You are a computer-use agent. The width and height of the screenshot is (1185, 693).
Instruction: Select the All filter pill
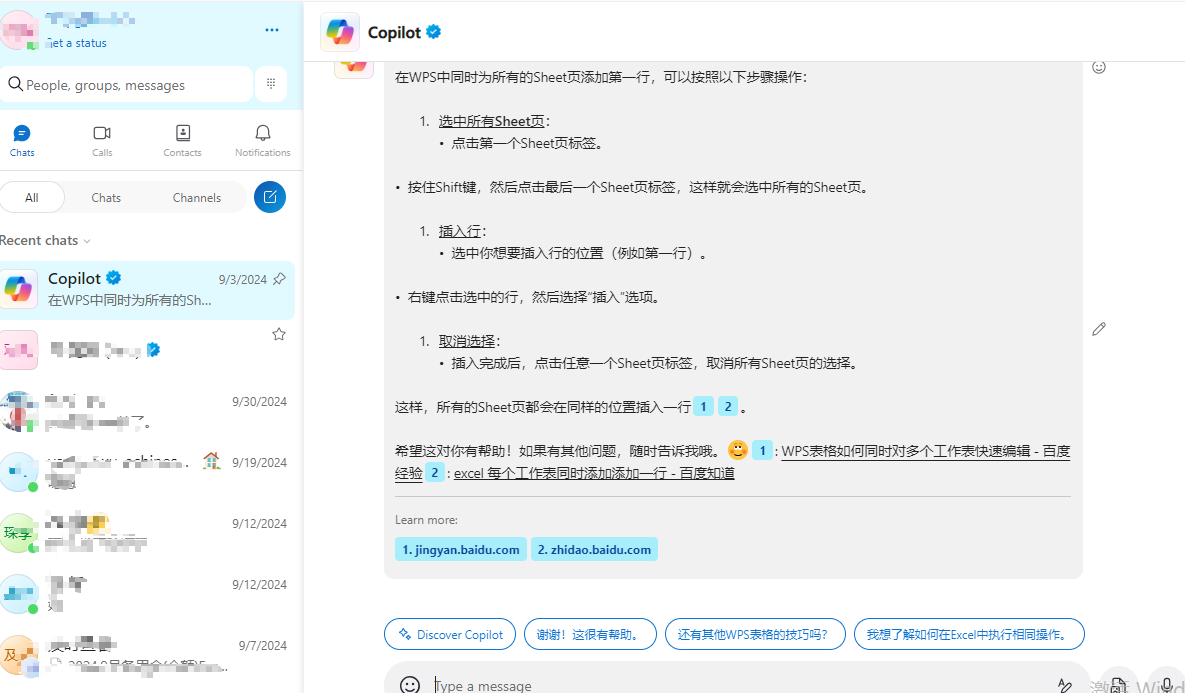pos(32,197)
